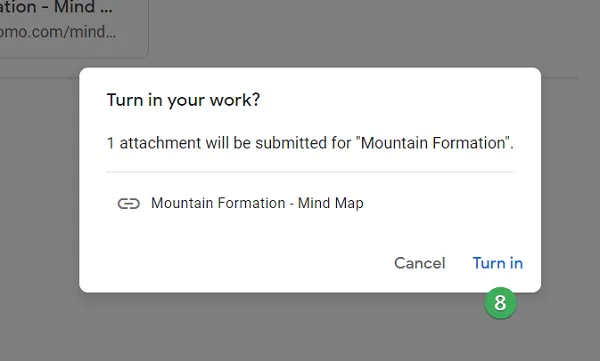Click the grey horizontal separator behind the dialog
This screenshot has height=361, width=600.
(x=560, y=78)
